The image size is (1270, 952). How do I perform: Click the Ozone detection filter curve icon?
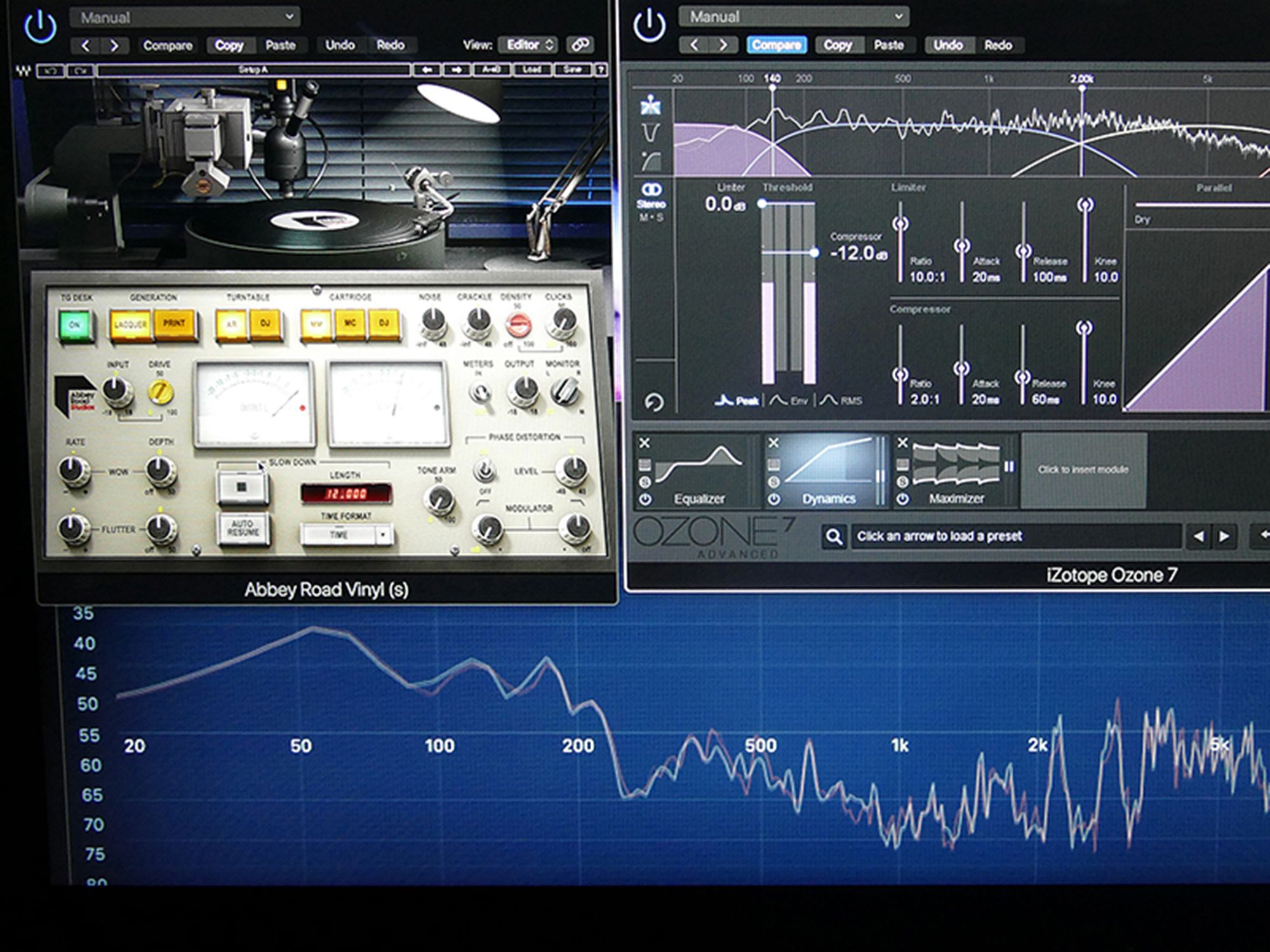pyautogui.click(x=650, y=161)
